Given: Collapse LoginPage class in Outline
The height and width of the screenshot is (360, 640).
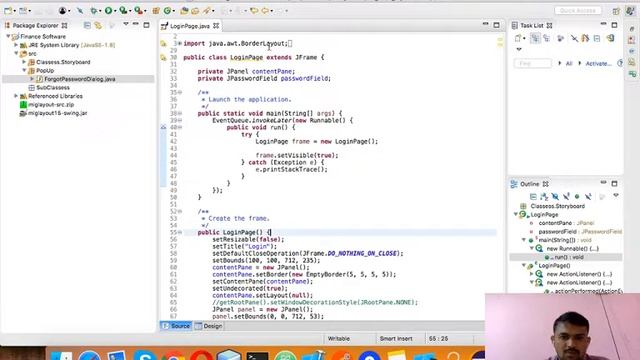Looking at the screenshot, I should click(x=516, y=214).
